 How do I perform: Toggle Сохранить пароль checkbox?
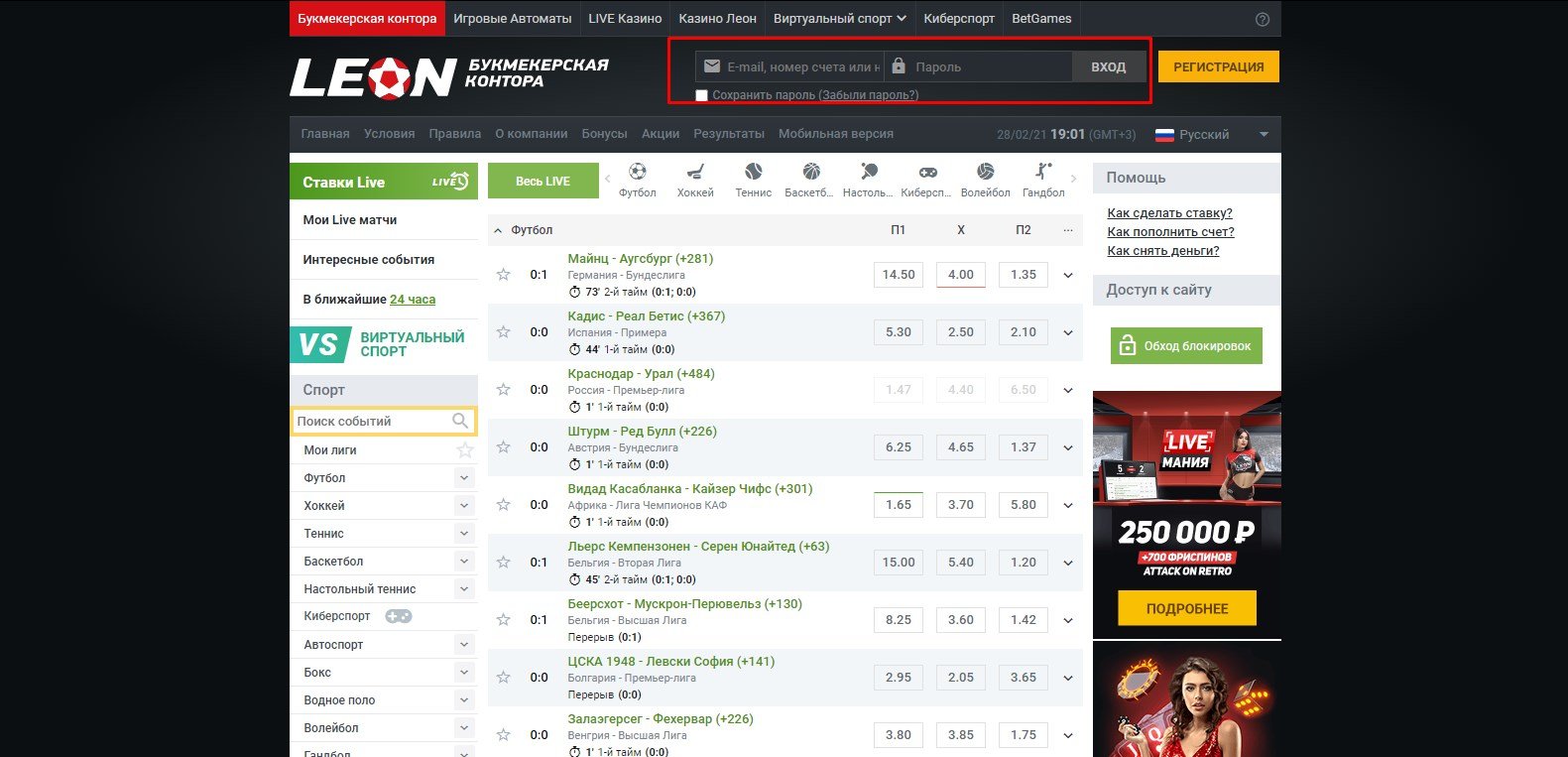702,96
